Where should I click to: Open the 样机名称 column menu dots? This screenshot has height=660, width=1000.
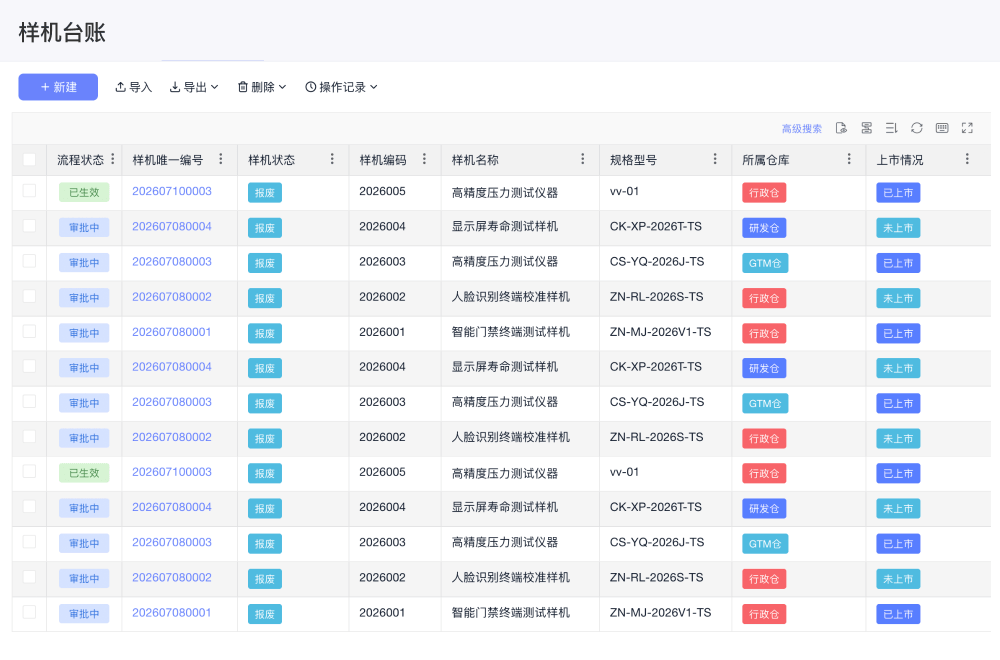click(583, 159)
